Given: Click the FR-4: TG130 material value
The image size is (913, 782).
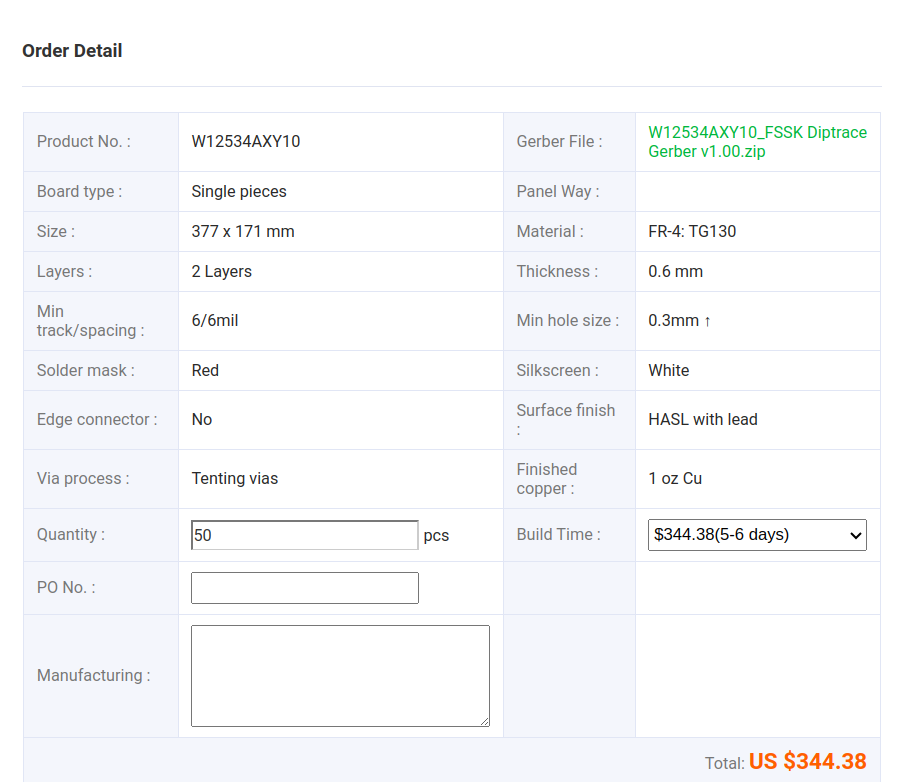Looking at the screenshot, I should [692, 232].
